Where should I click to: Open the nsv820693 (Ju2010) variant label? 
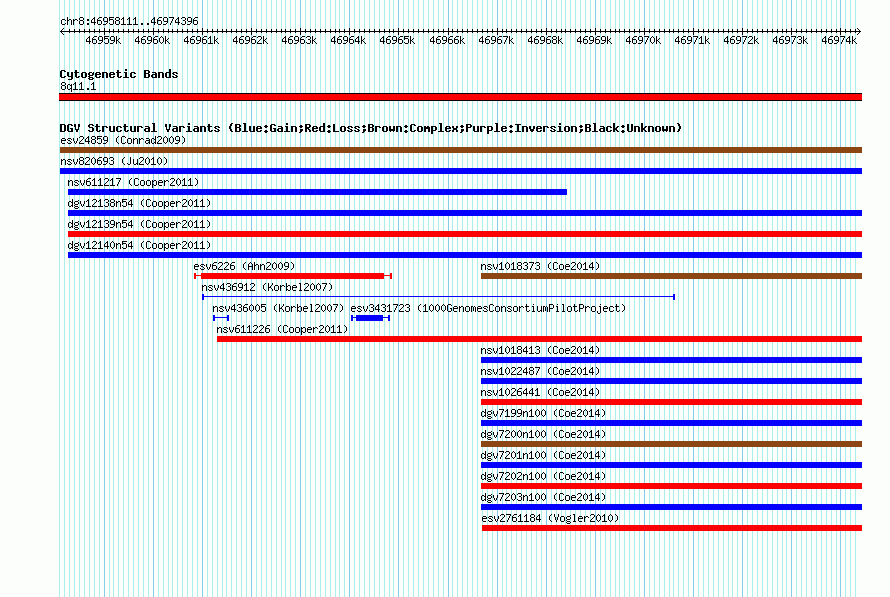tap(114, 161)
